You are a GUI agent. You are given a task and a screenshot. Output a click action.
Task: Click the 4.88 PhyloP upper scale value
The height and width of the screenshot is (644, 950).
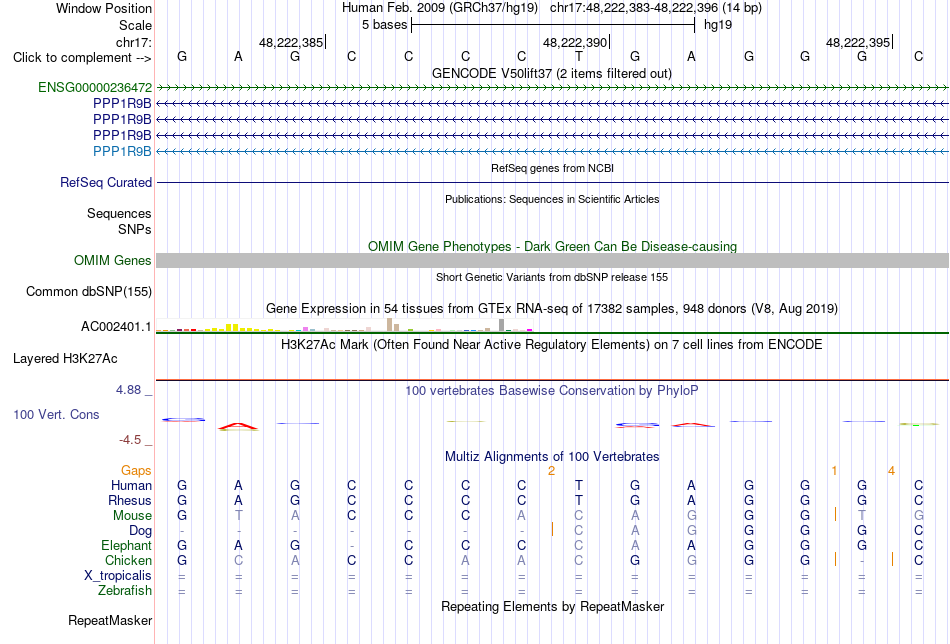coord(128,390)
